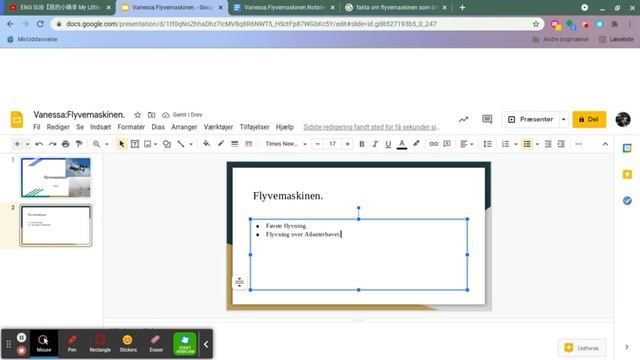Open the Google Keep side panel icon

pos(627,175)
